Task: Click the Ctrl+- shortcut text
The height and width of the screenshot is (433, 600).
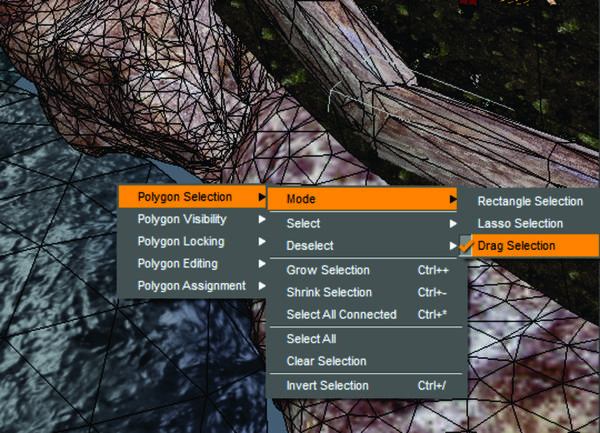Action: tap(432, 292)
